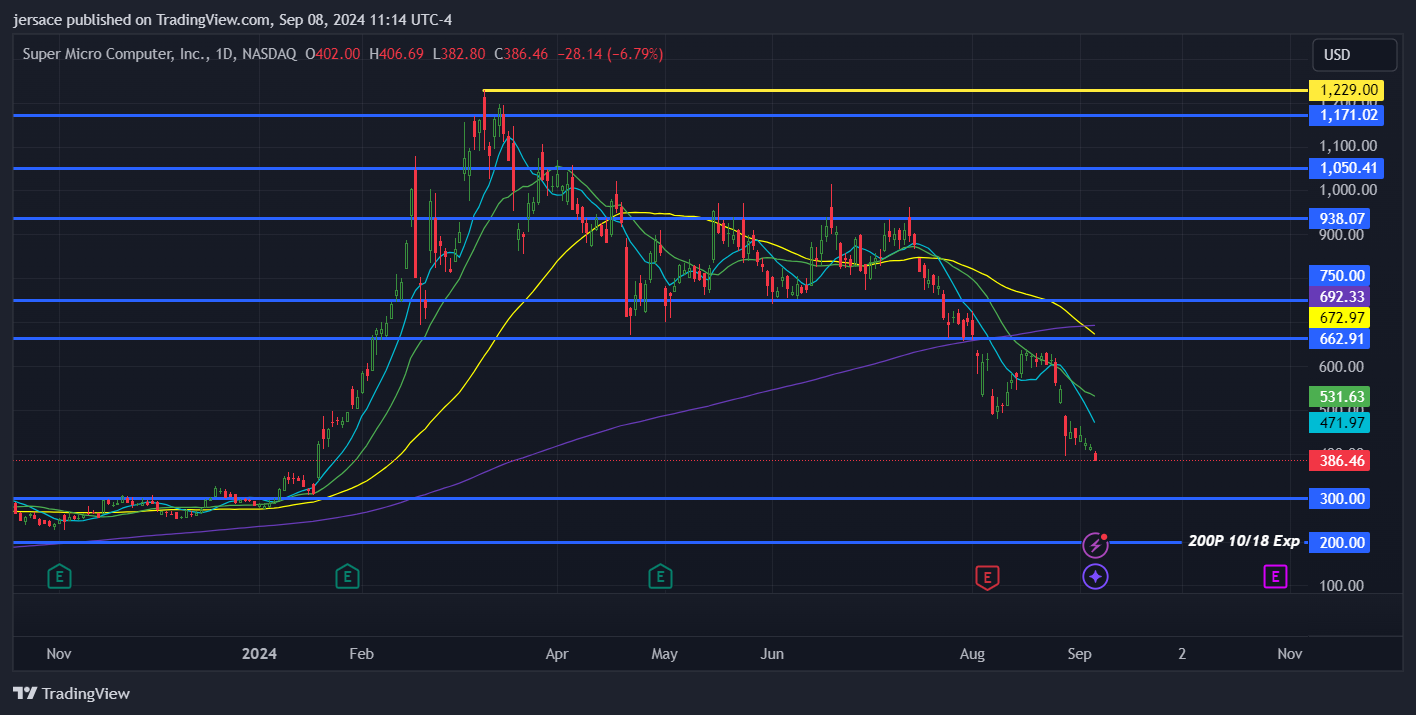Click the Sep label on the time axis
The height and width of the screenshot is (715, 1416).
(x=1079, y=654)
